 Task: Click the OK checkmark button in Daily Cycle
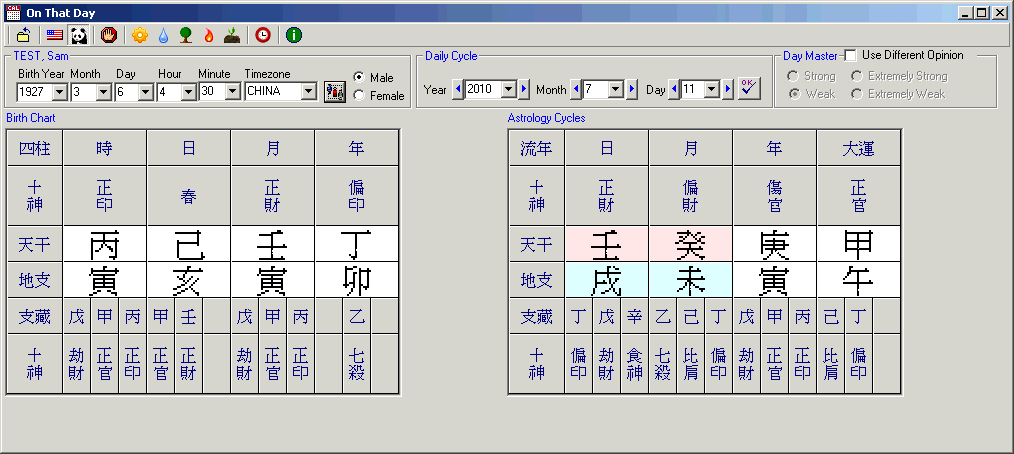(x=749, y=89)
